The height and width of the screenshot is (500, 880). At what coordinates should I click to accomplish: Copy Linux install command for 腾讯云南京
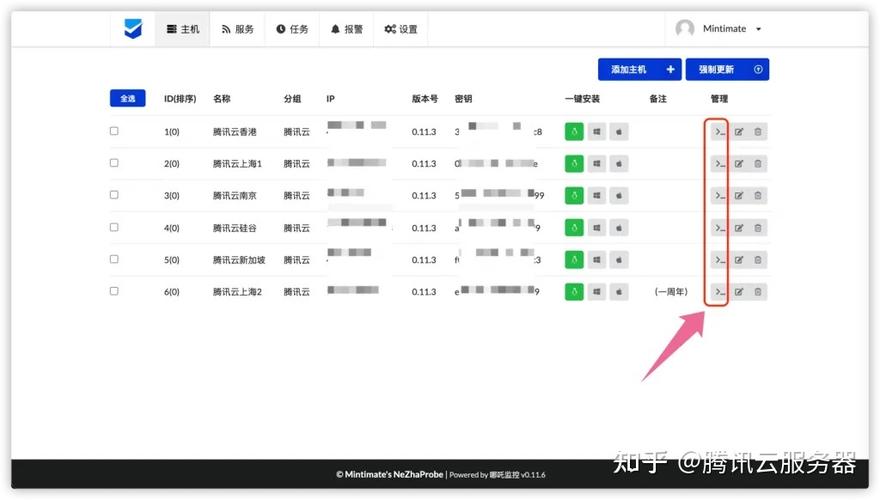(574, 196)
